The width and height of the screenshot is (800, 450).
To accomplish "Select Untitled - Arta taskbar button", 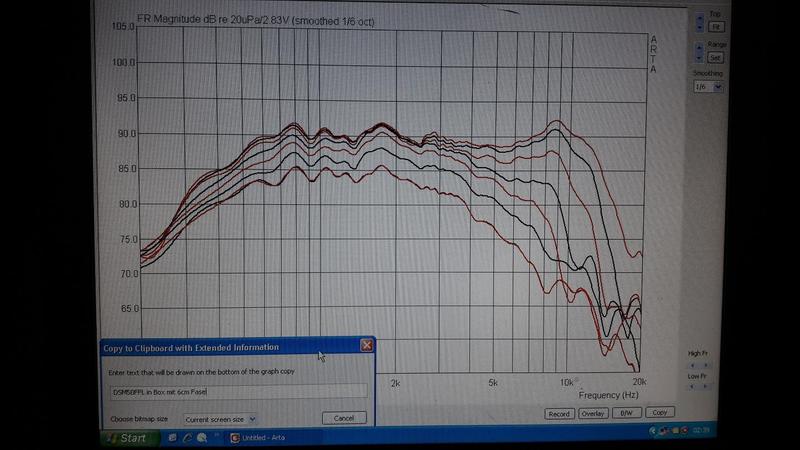I will pyautogui.click(x=274, y=438).
